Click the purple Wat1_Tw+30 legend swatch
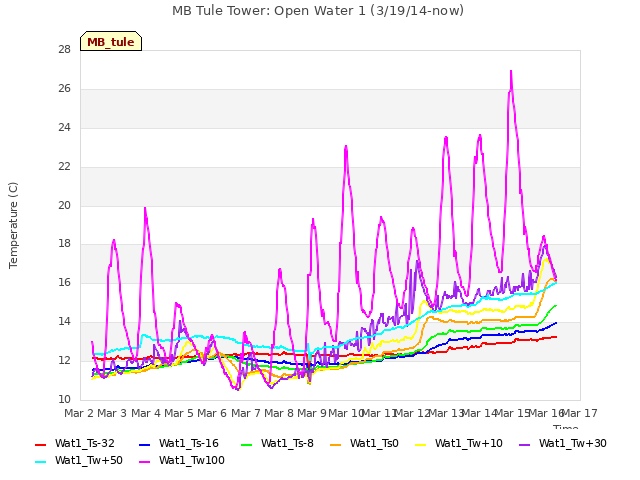This screenshot has width=640, height=480. click(x=524, y=444)
